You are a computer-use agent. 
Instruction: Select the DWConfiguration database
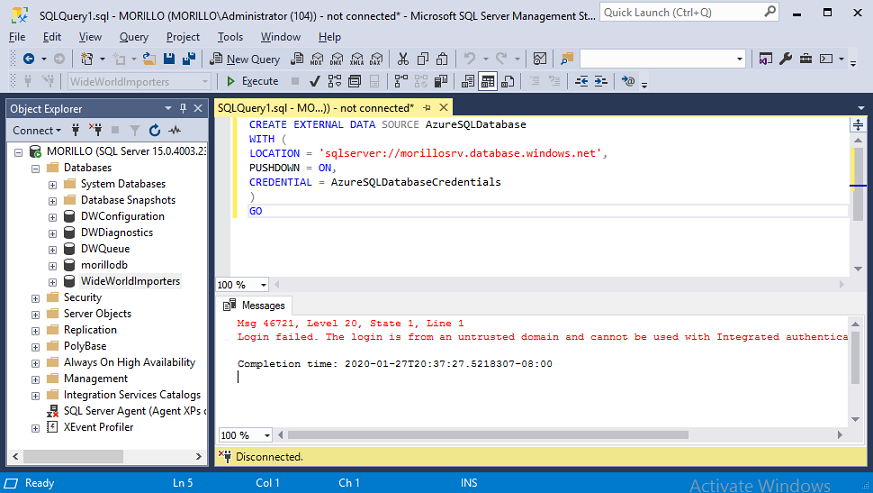tap(122, 216)
